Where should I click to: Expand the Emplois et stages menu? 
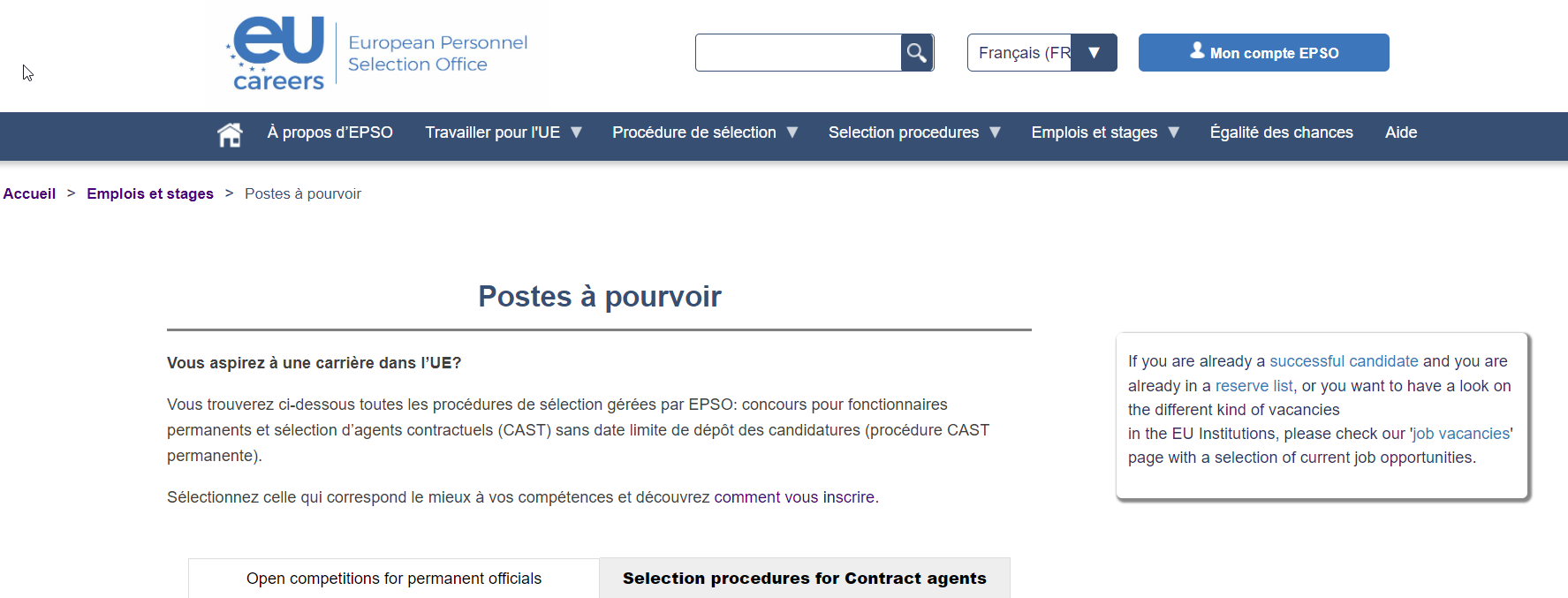(x=1104, y=132)
